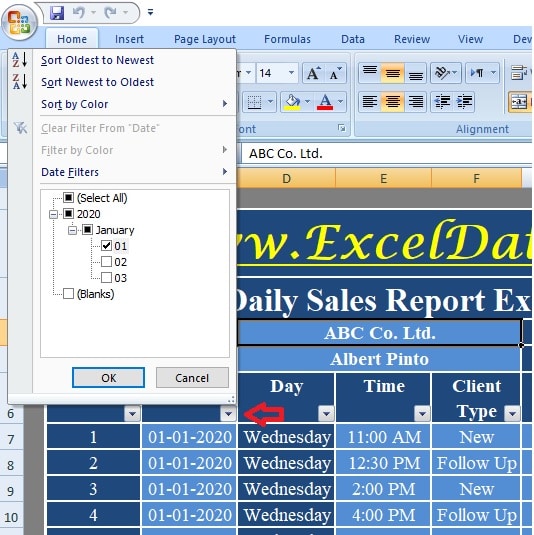Viewport: 534px width, 535px height.
Task: Open Font group dialog launcher
Action: point(341,128)
